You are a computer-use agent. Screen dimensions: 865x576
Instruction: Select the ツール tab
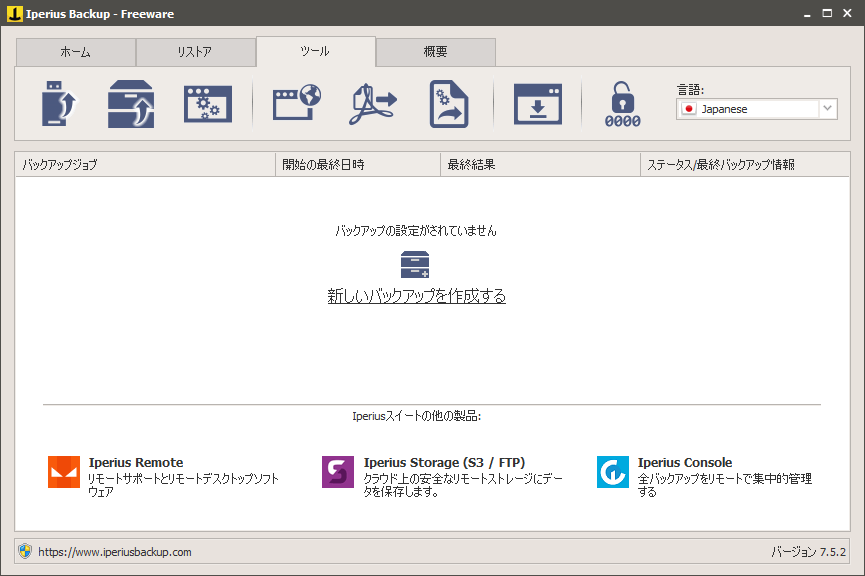316,51
